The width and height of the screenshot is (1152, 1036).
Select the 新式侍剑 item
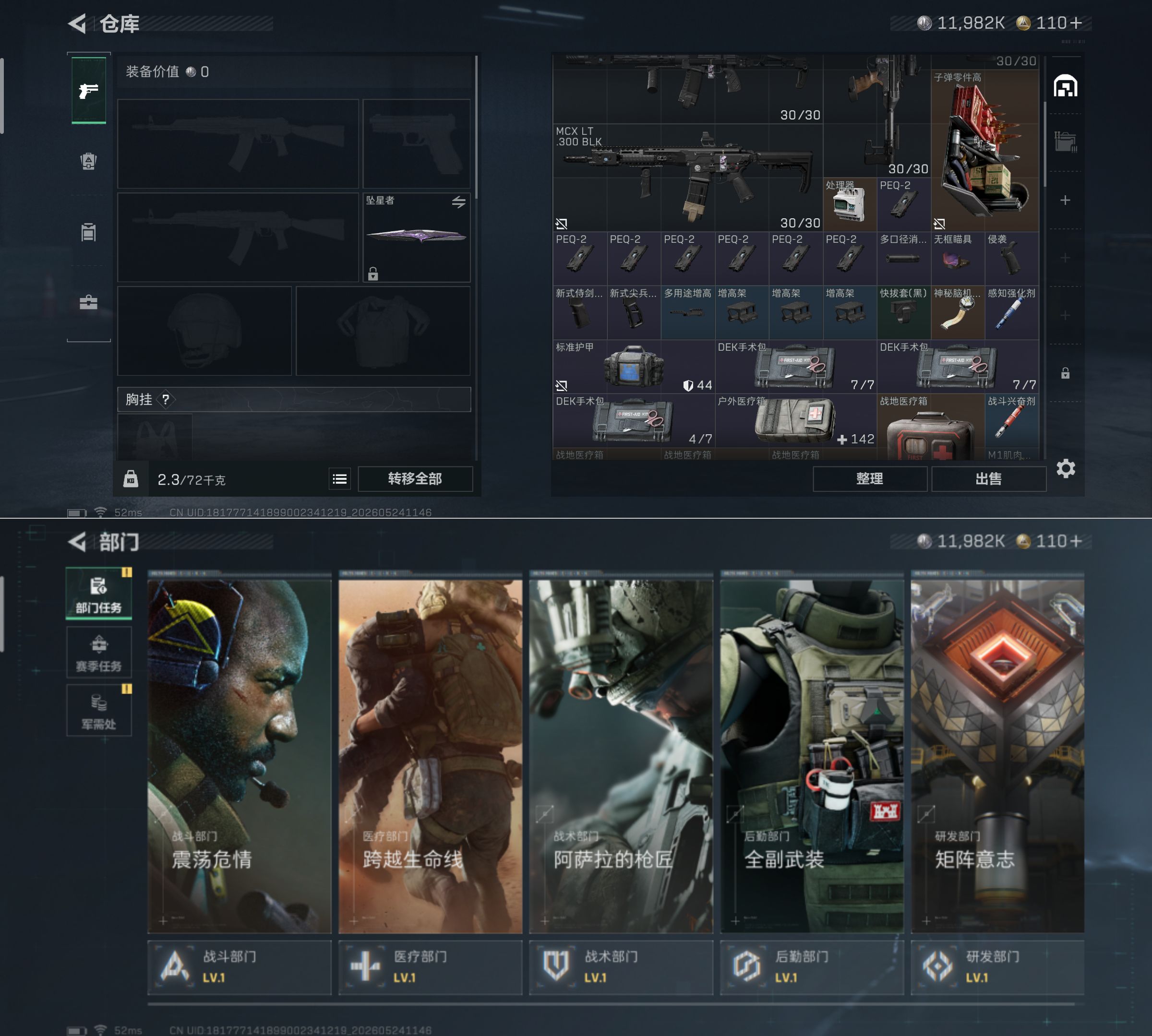580,312
